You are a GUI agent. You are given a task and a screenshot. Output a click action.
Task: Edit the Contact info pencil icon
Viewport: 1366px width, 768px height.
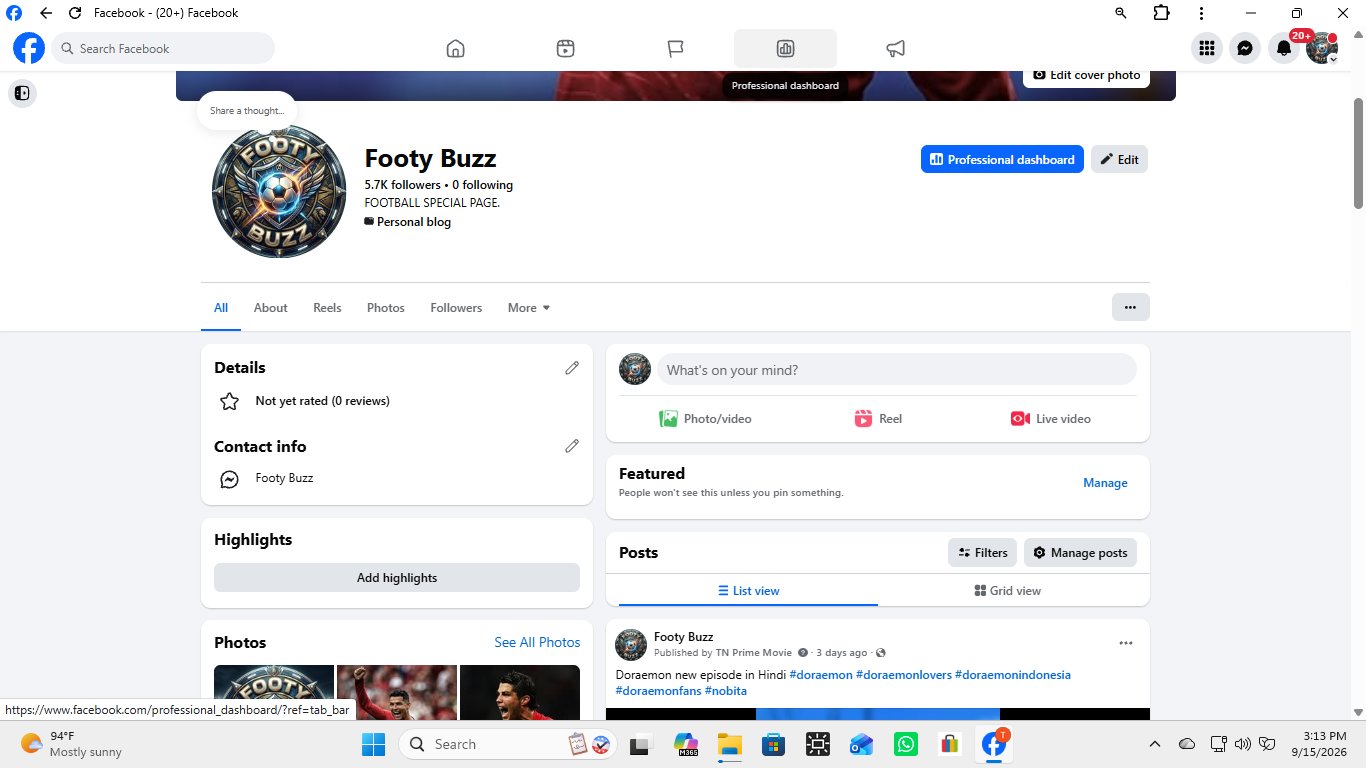(572, 446)
